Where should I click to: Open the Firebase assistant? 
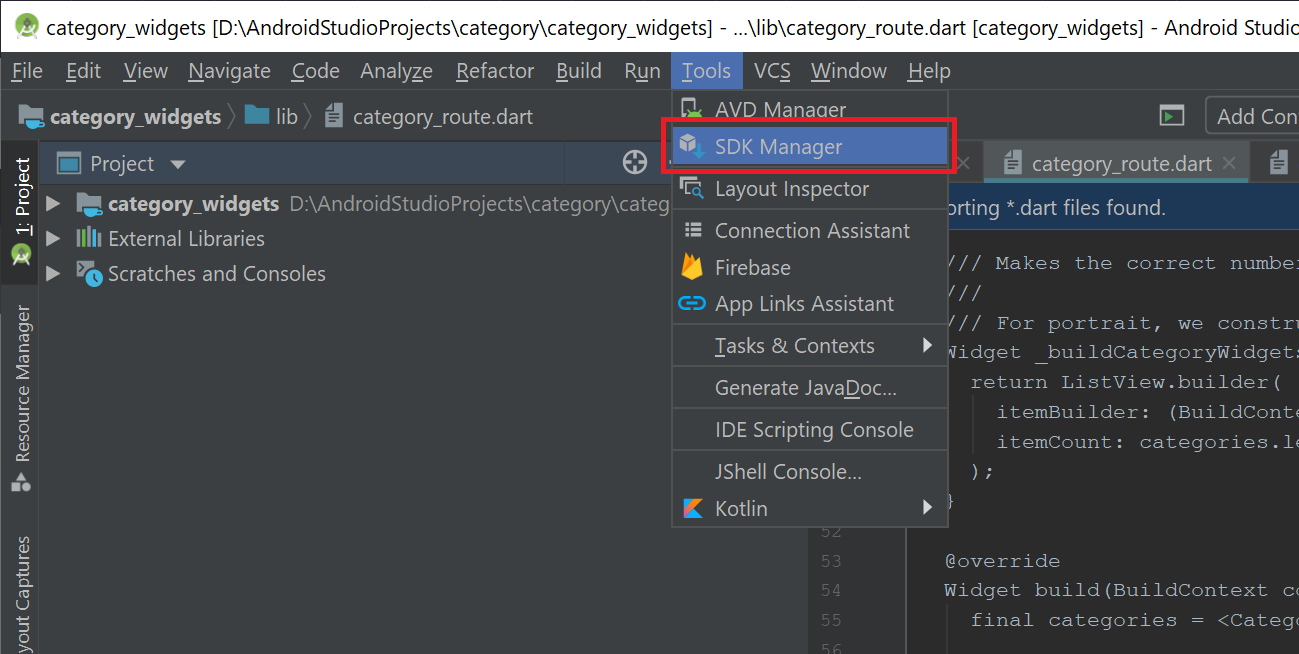pos(751,266)
